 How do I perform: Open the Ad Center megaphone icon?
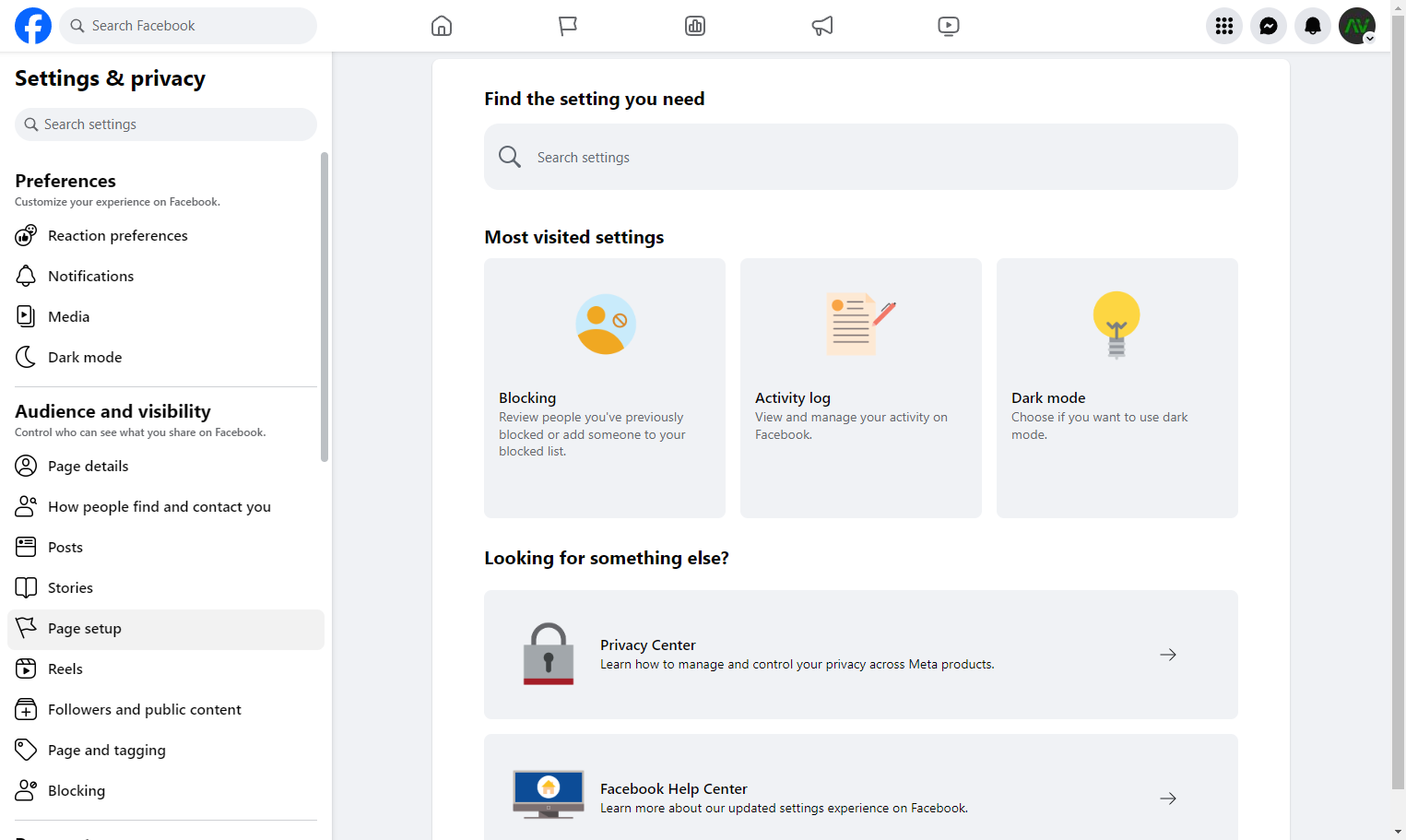coord(822,26)
